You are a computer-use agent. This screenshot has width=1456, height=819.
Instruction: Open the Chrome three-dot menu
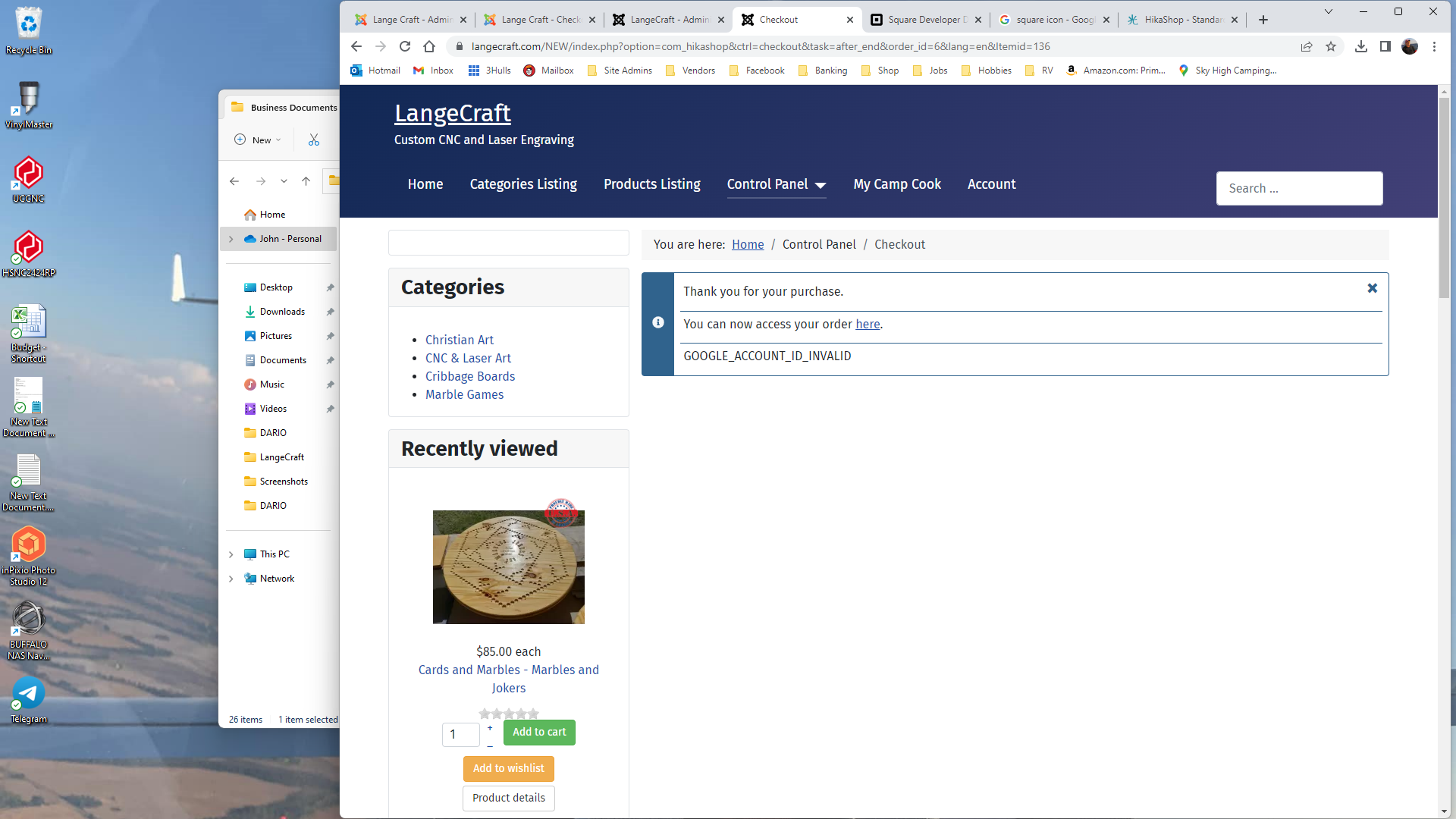1434,46
